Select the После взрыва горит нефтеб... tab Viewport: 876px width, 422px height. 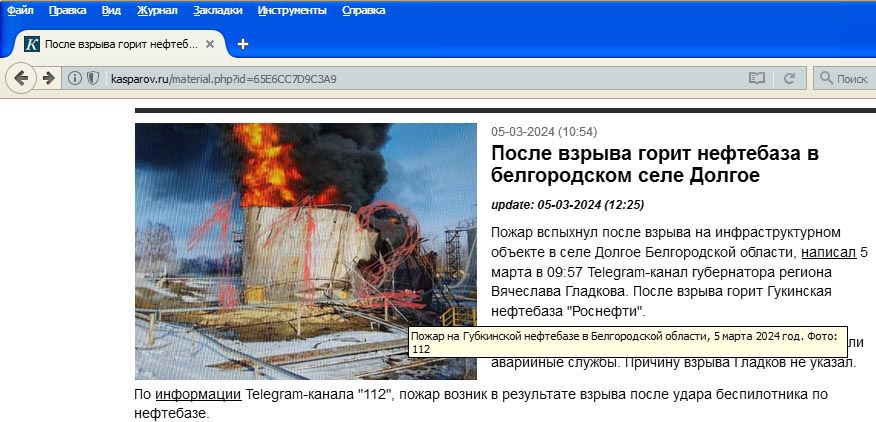click(x=120, y=44)
